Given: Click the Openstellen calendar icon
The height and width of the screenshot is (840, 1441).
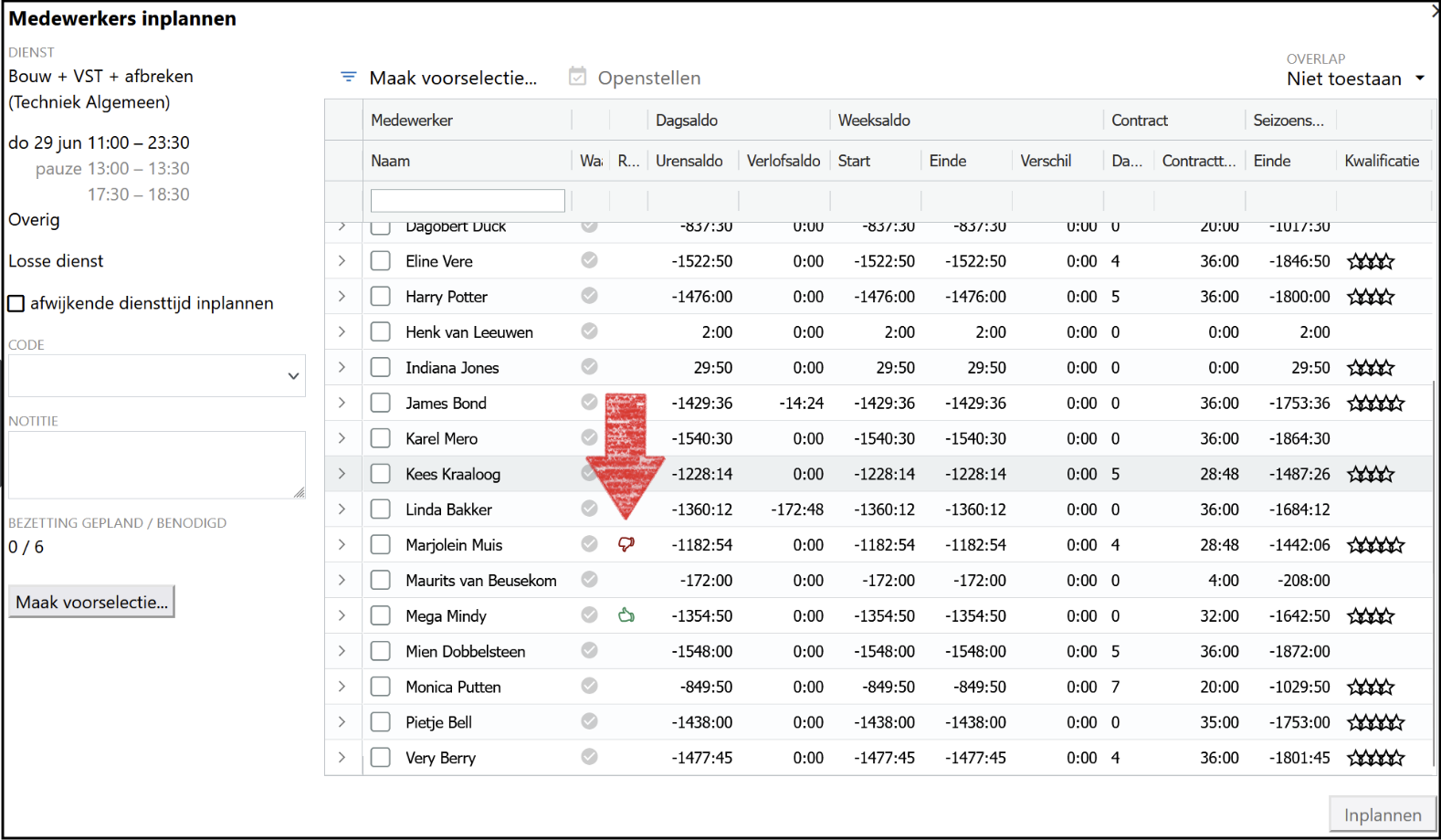Looking at the screenshot, I should 577,77.
